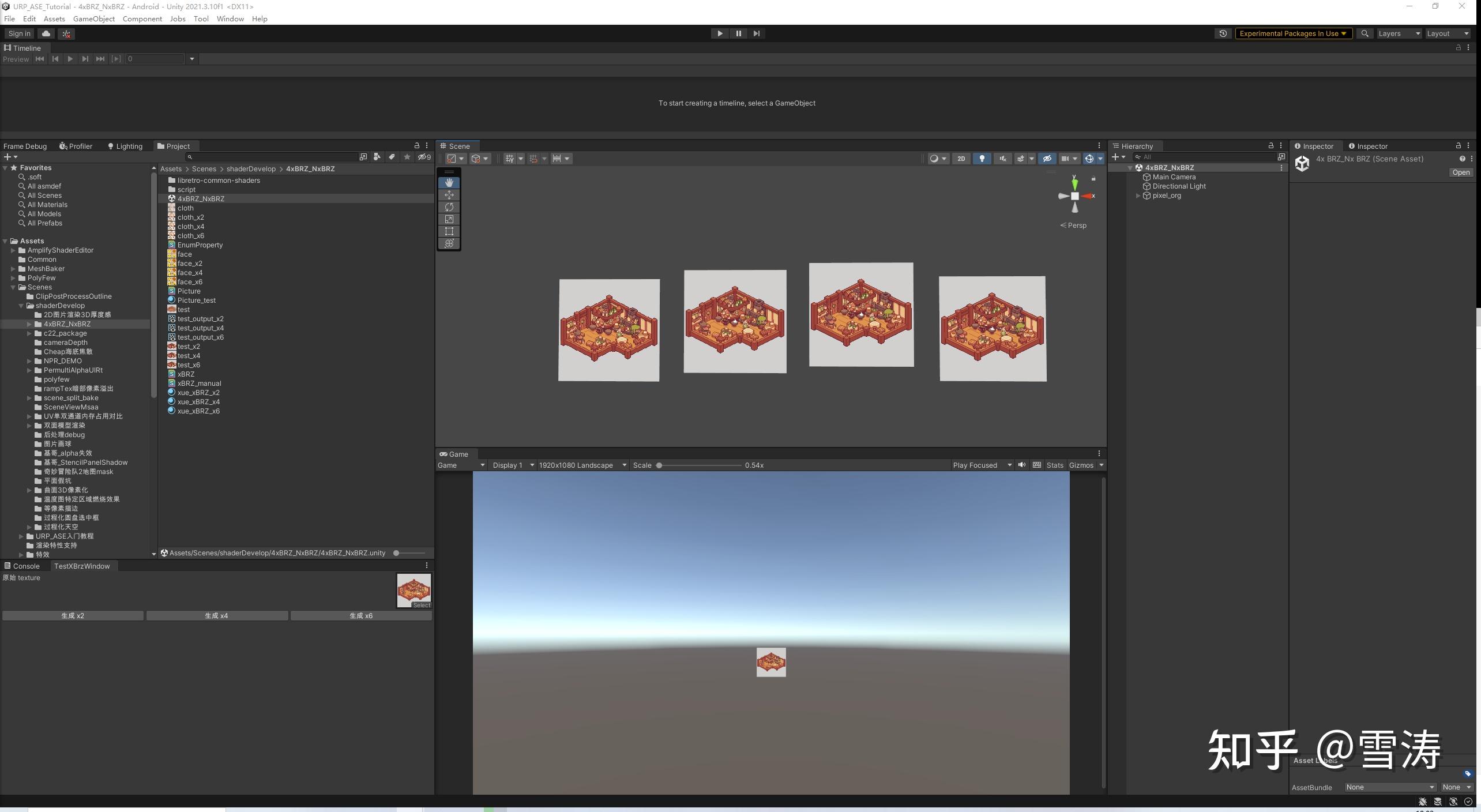1481x812 pixels.
Task: Toggle scene audio mute in Scene toolbar
Action: pos(1002,159)
